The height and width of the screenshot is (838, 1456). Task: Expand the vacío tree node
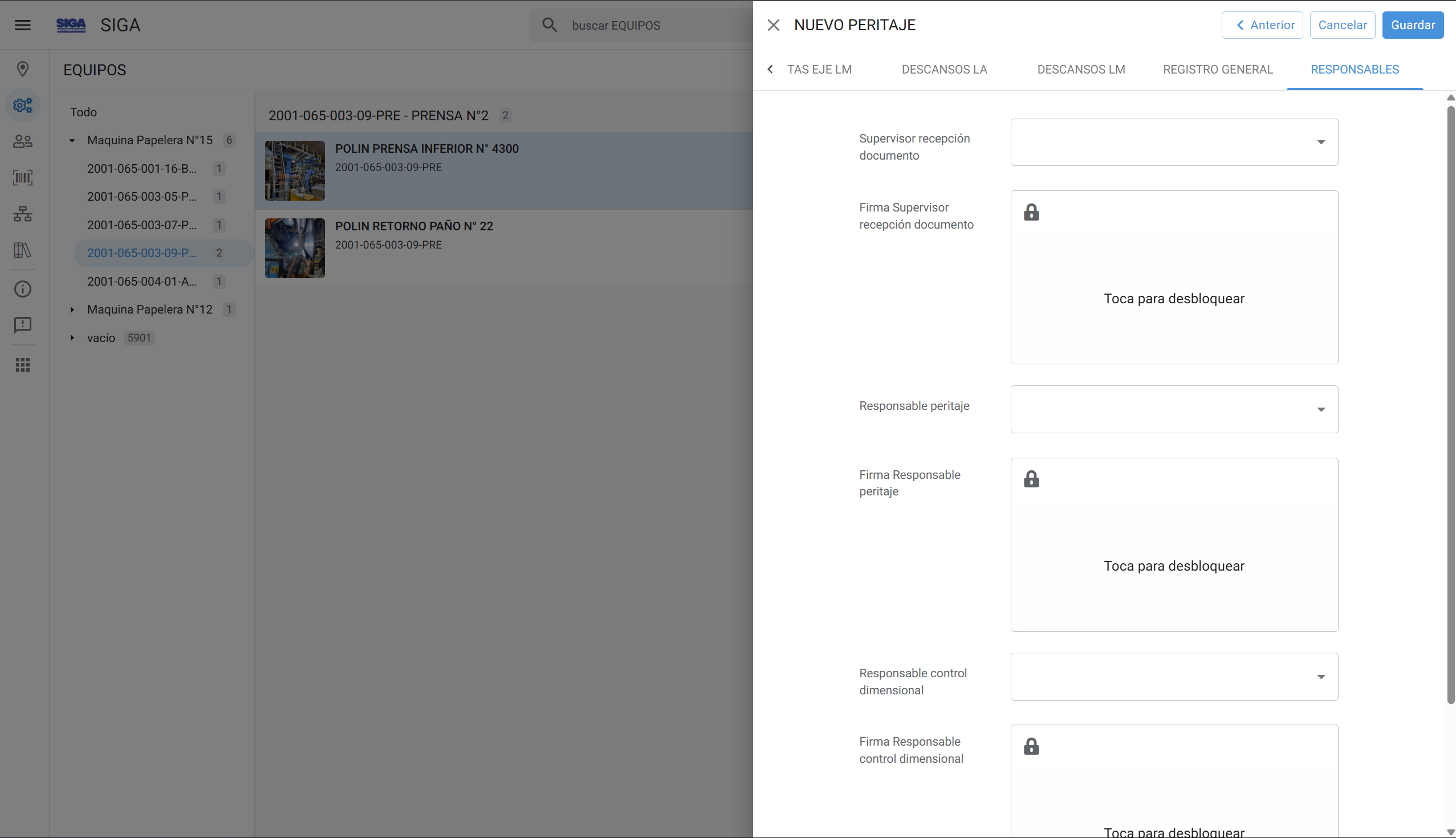tap(72, 338)
